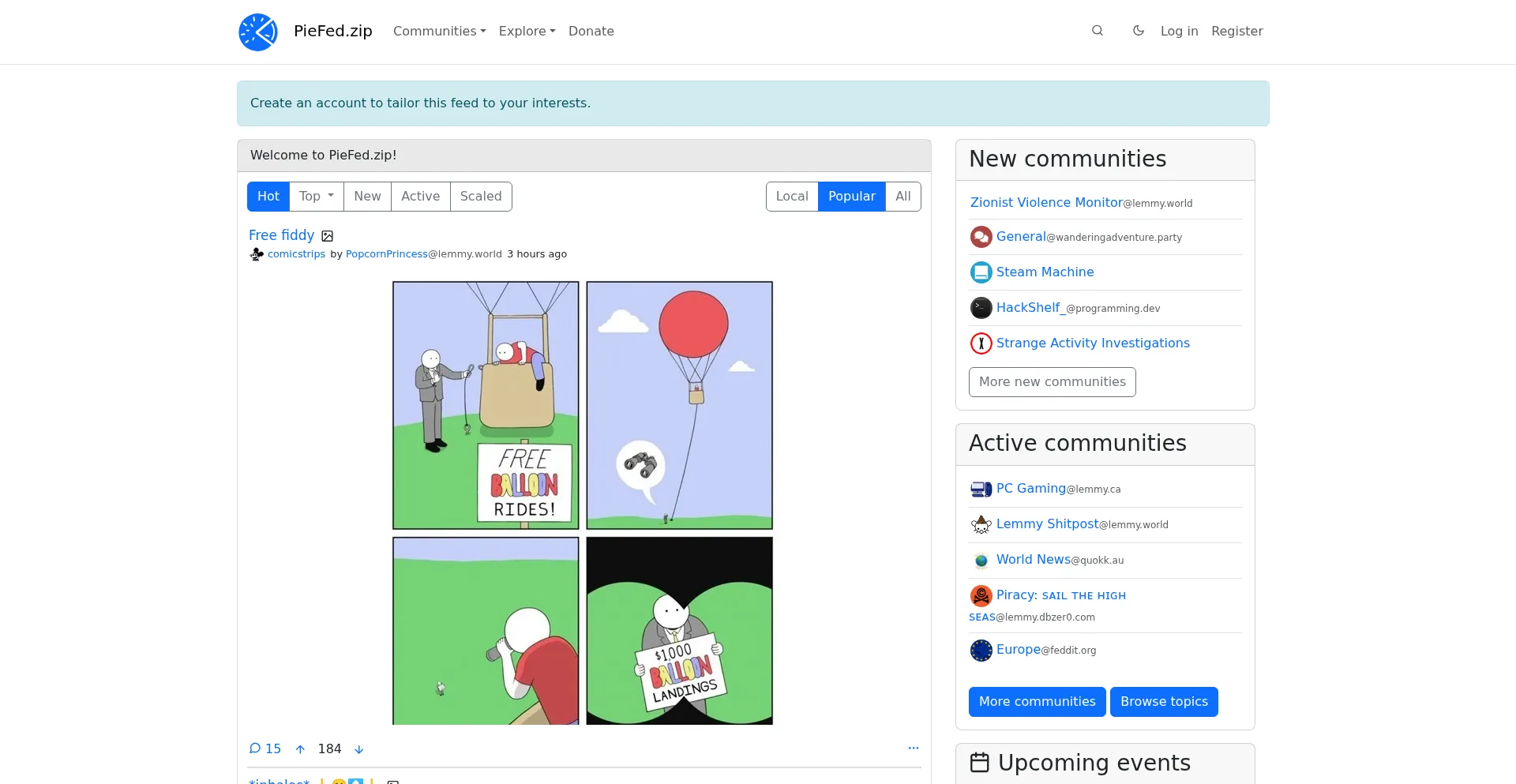Click the World News globe icon
This screenshot has height=784, width=1516.
pos(981,561)
